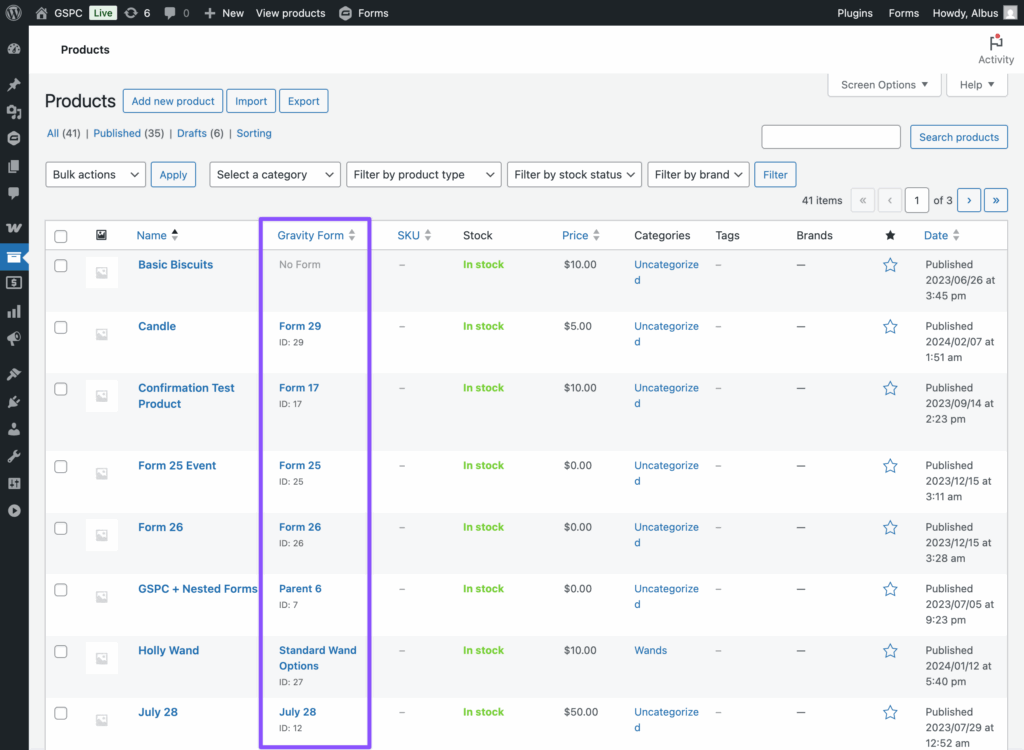
Task: Switch to the Published products view
Action: coord(117,133)
